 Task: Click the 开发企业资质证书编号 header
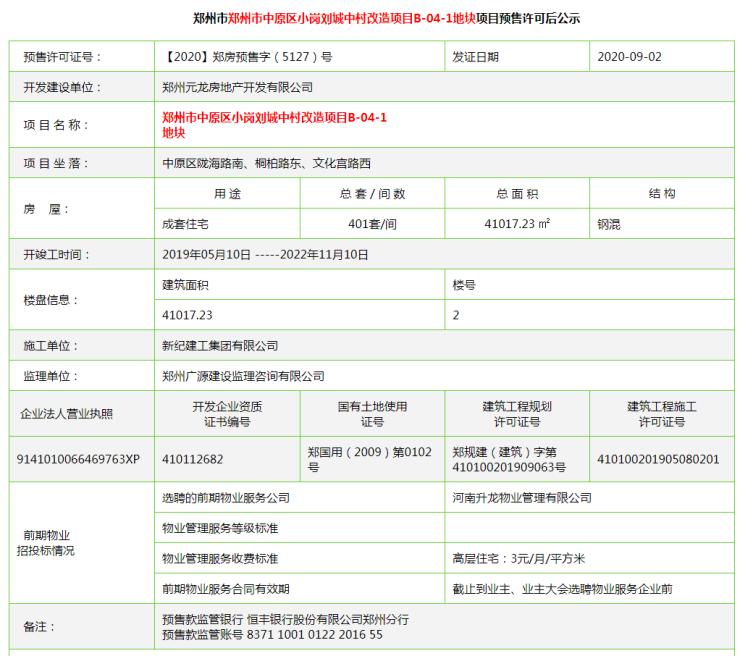[227, 414]
